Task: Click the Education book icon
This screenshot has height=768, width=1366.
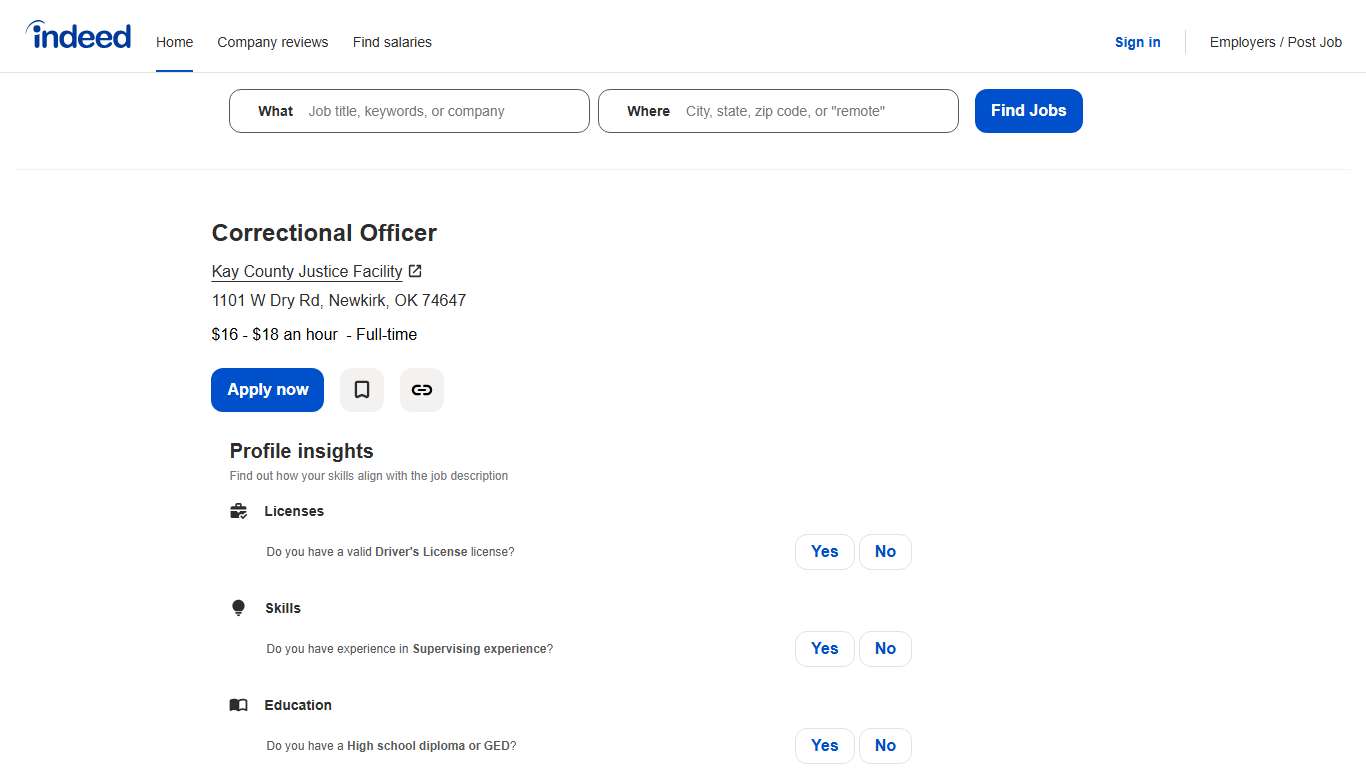Action: [x=238, y=704]
